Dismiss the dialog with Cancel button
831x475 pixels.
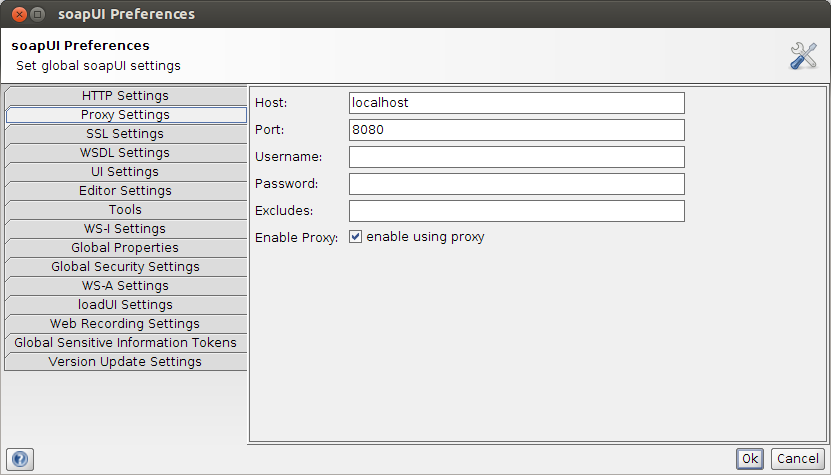[x=798, y=459]
